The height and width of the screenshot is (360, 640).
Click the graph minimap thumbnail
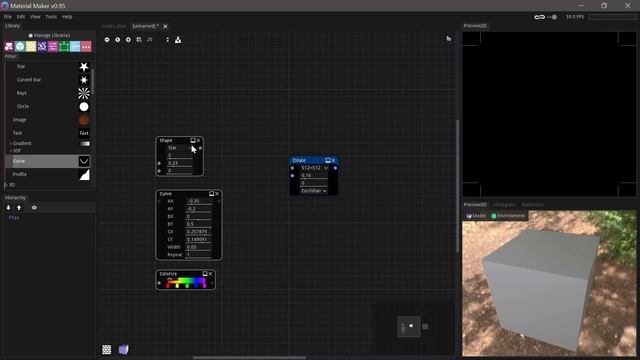[409, 327]
